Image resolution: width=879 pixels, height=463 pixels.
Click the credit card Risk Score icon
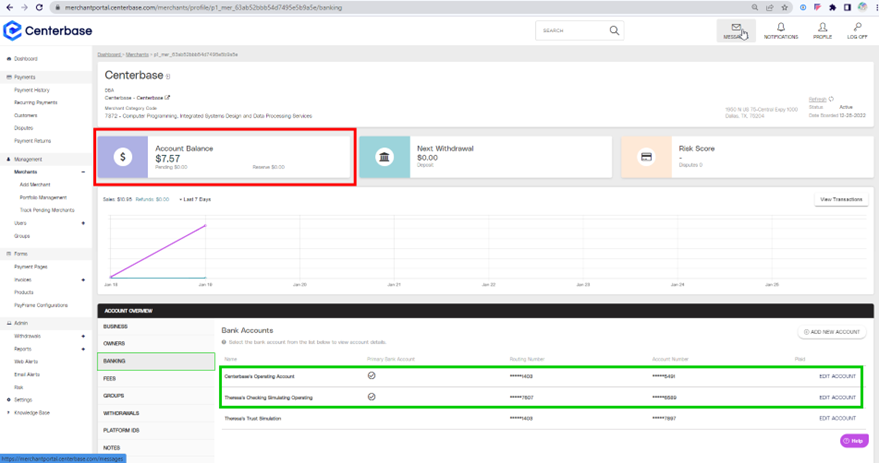tap(646, 157)
